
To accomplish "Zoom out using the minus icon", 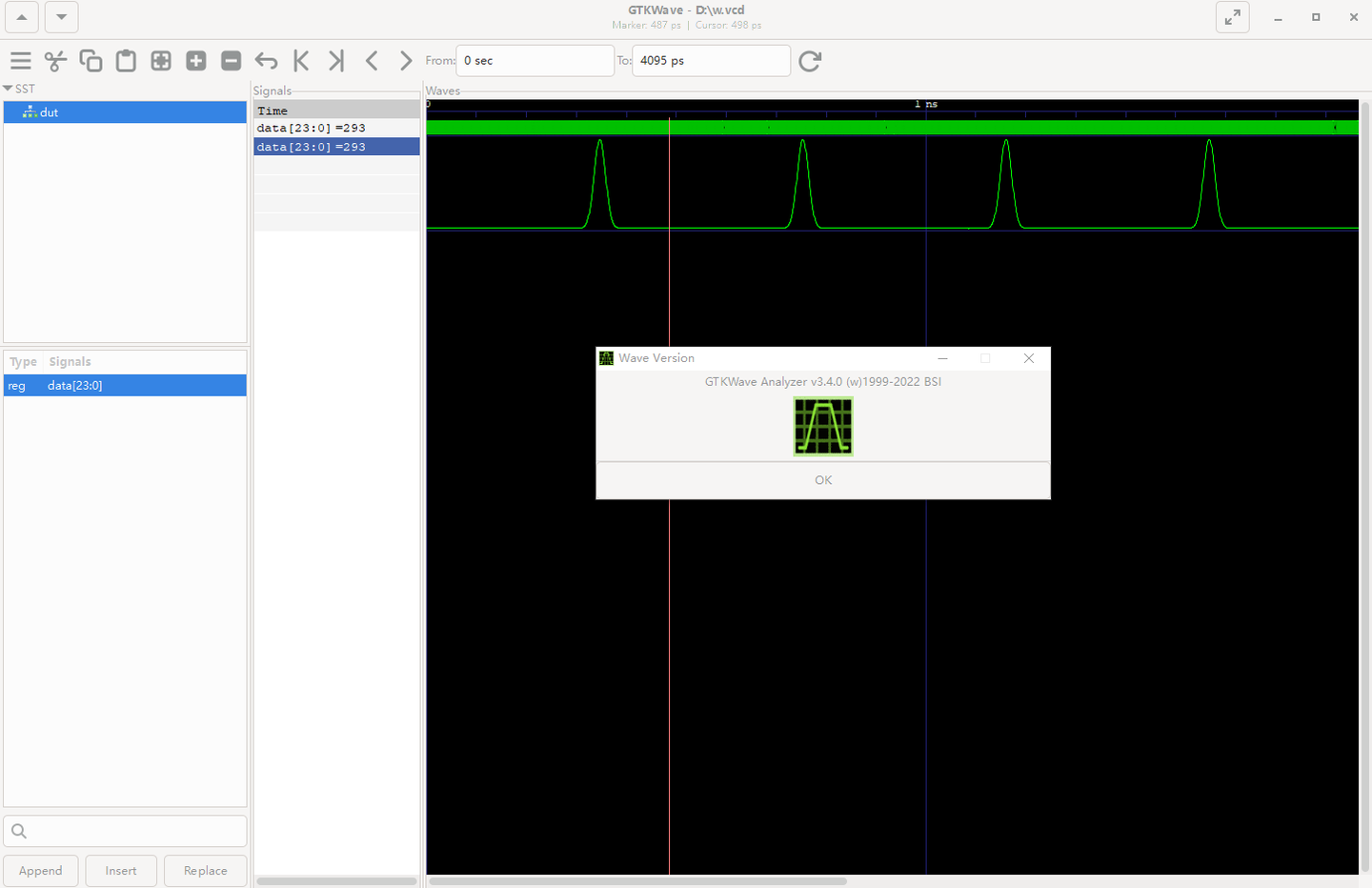I will pos(231,60).
